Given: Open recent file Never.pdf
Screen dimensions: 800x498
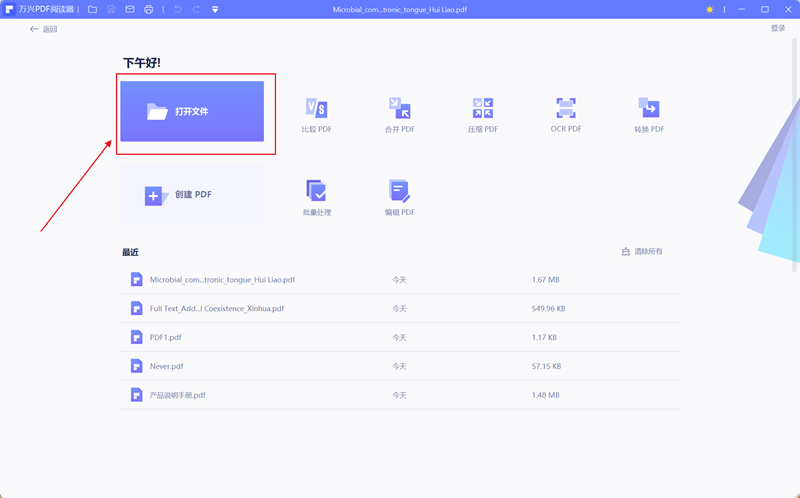Looking at the screenshot, I should (167, 366).
